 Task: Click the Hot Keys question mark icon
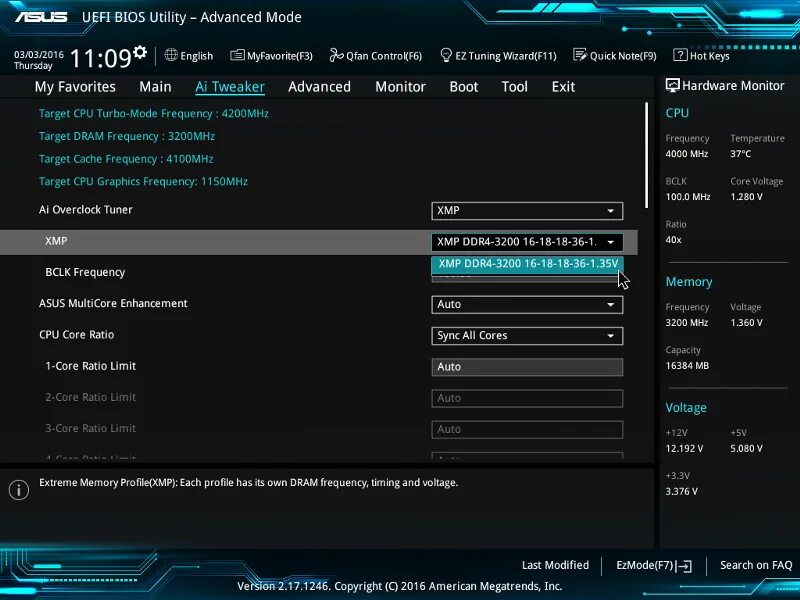(680, 55)
